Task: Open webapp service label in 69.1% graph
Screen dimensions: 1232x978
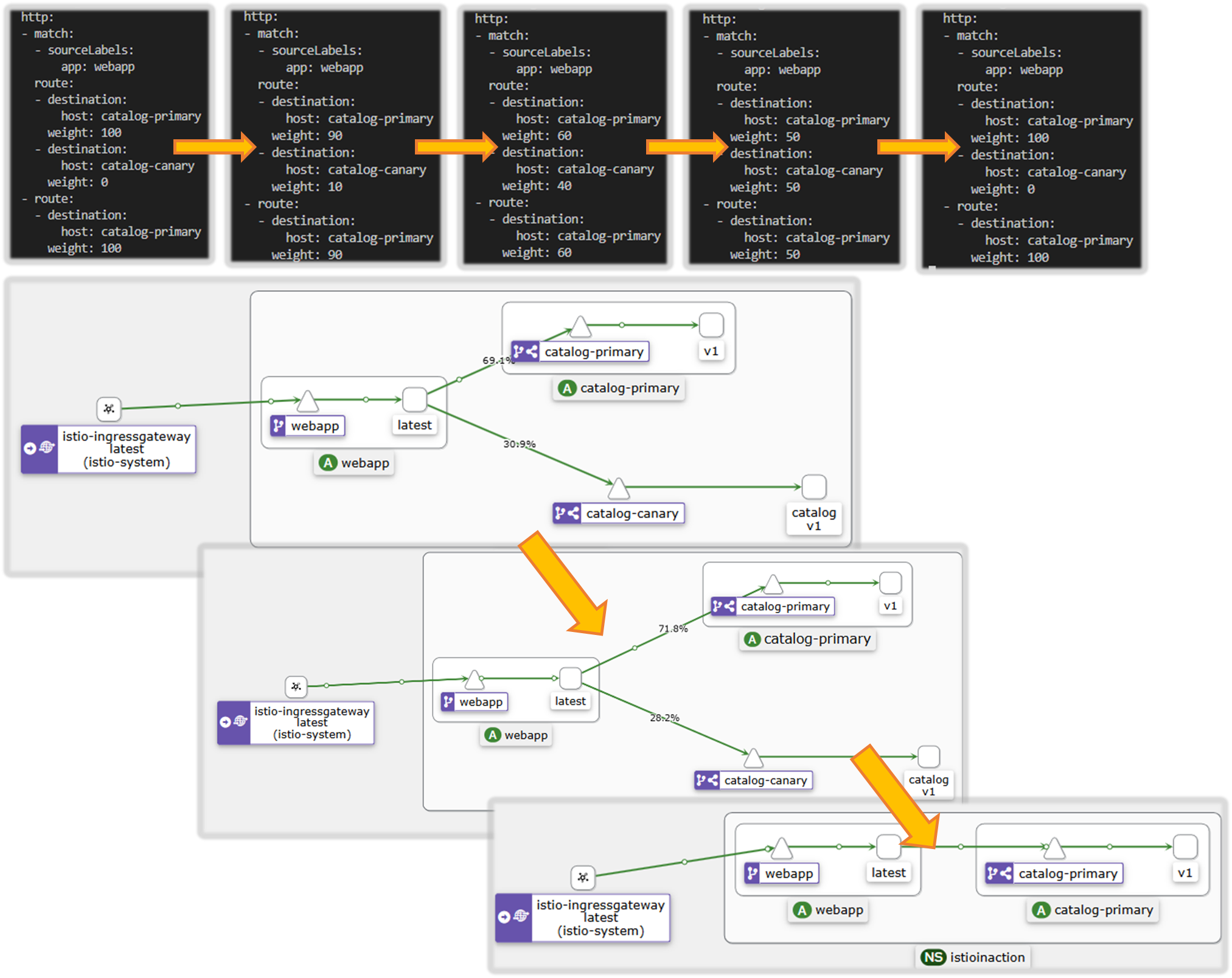Action: point(307,426)
